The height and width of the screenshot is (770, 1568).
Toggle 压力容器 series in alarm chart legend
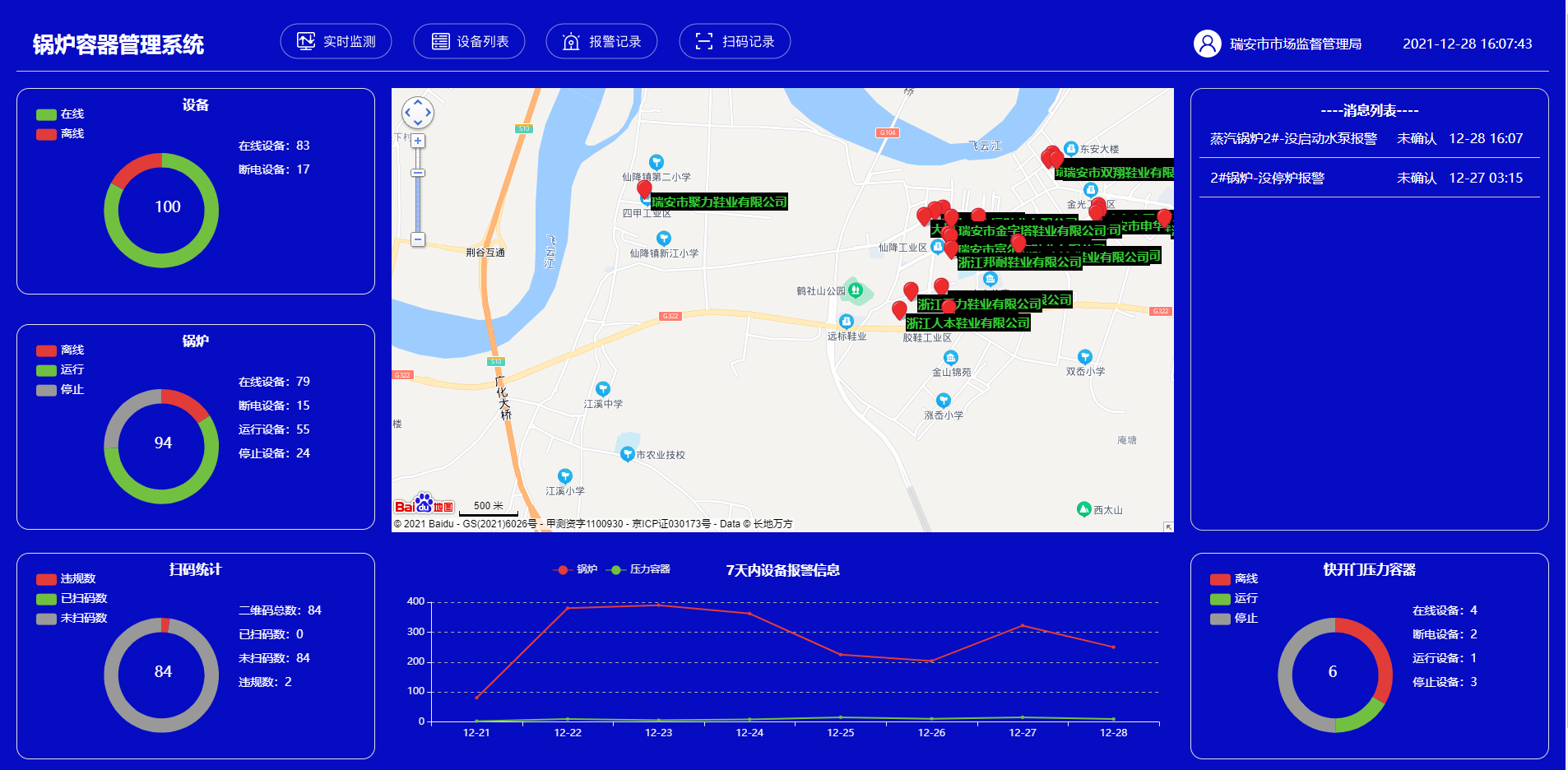tap(638, 569)
